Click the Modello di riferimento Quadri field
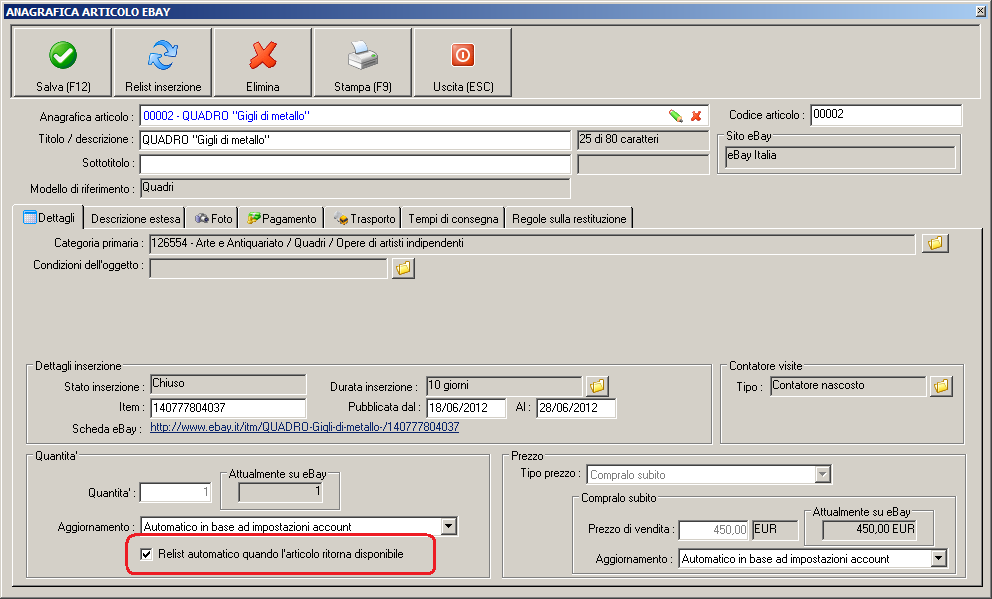This screenshot has height=599, width=992. click(355, 188)
